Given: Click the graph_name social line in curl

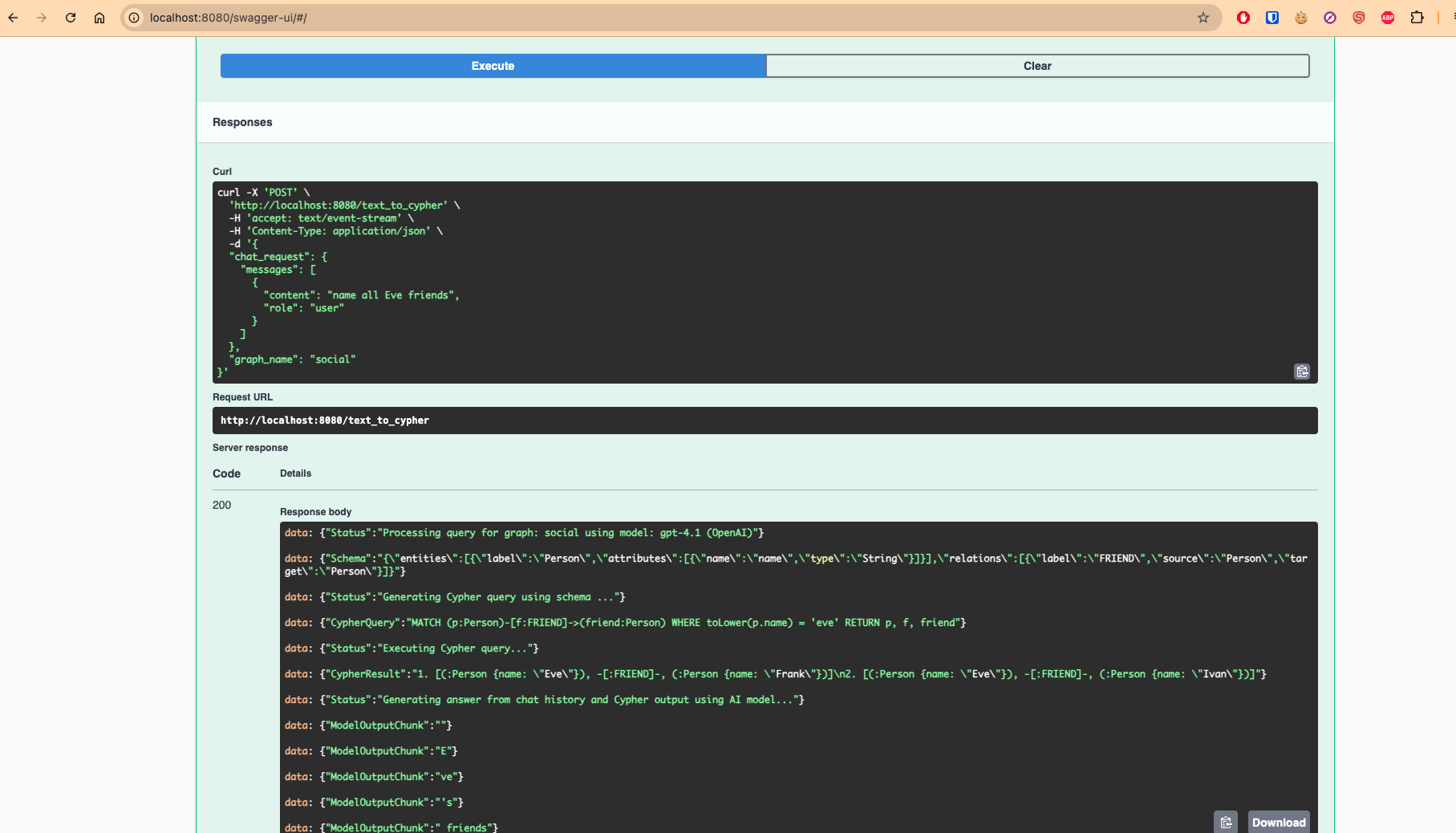Looking at the screenshot, I should (x=292, y=360).
